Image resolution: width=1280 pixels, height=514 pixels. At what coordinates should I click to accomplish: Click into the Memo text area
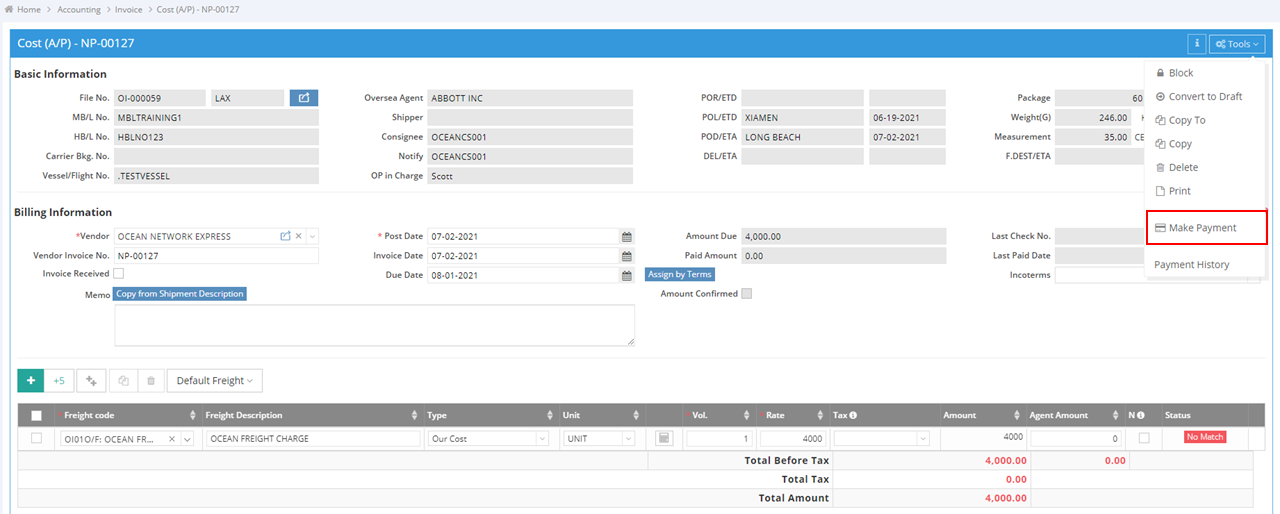pos(374,325)
